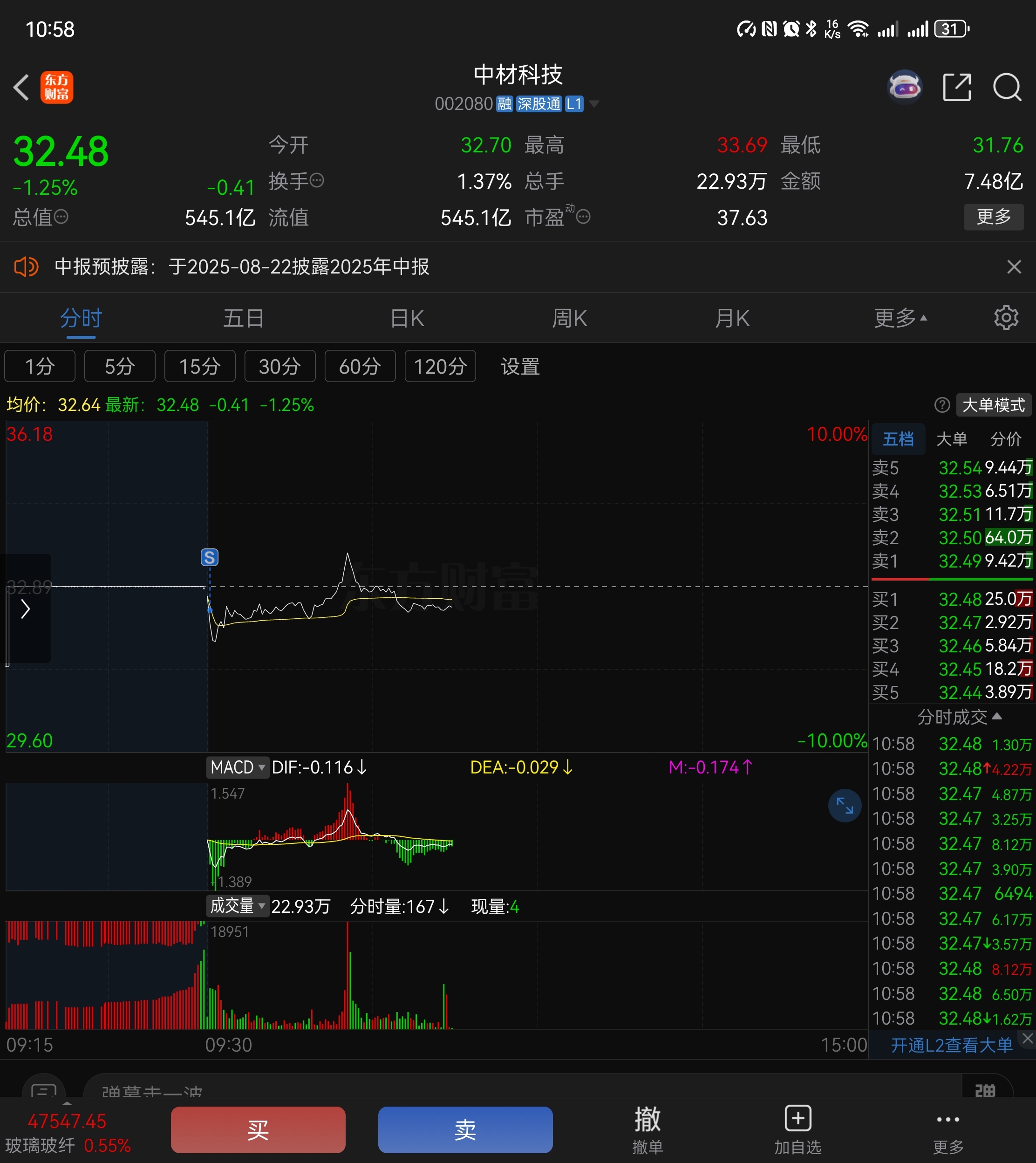Collapse the 分时成交 section
Image resolution: width=1036 pixels, height=1163 pixels.
pyautogui.click(x=959, y=717)
